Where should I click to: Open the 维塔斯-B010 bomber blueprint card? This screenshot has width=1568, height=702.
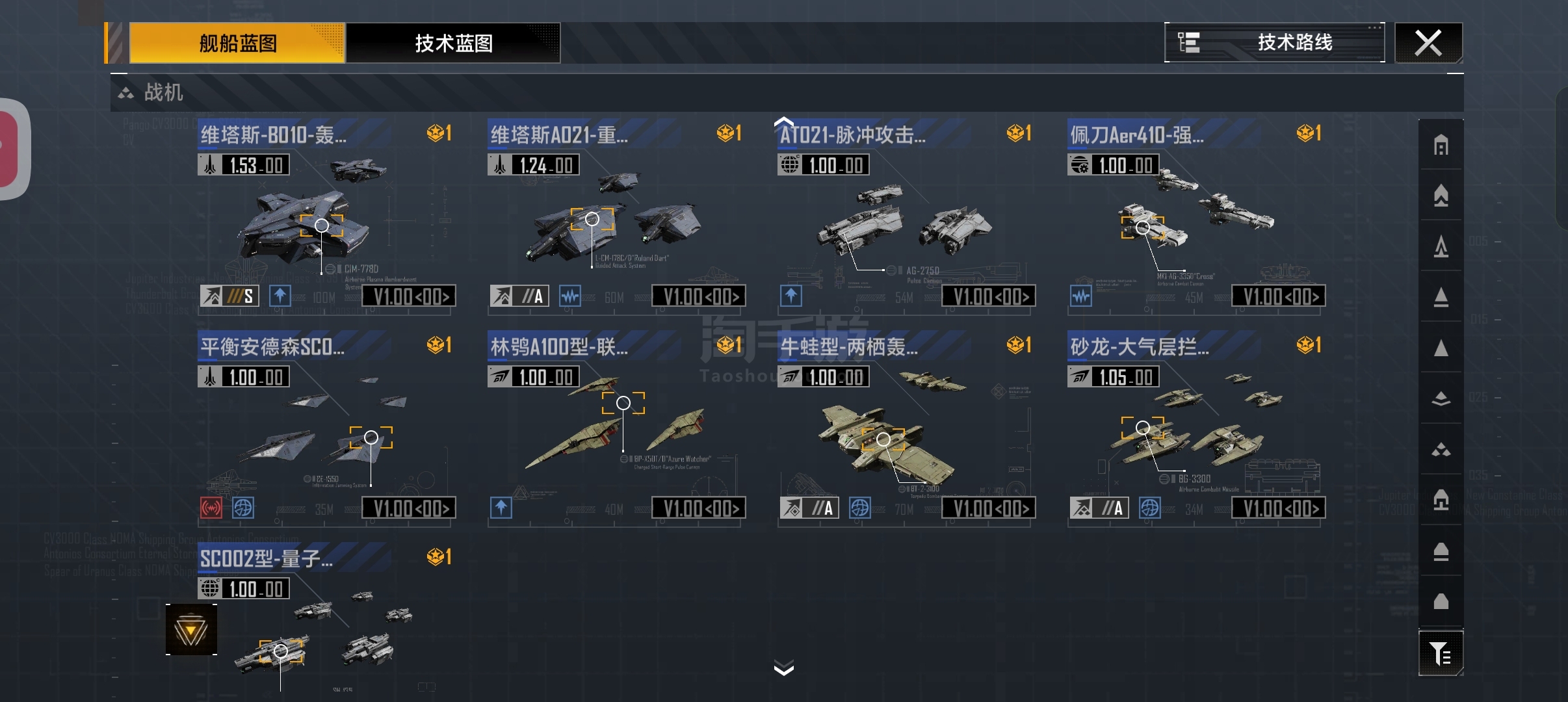tap(326, 216)
